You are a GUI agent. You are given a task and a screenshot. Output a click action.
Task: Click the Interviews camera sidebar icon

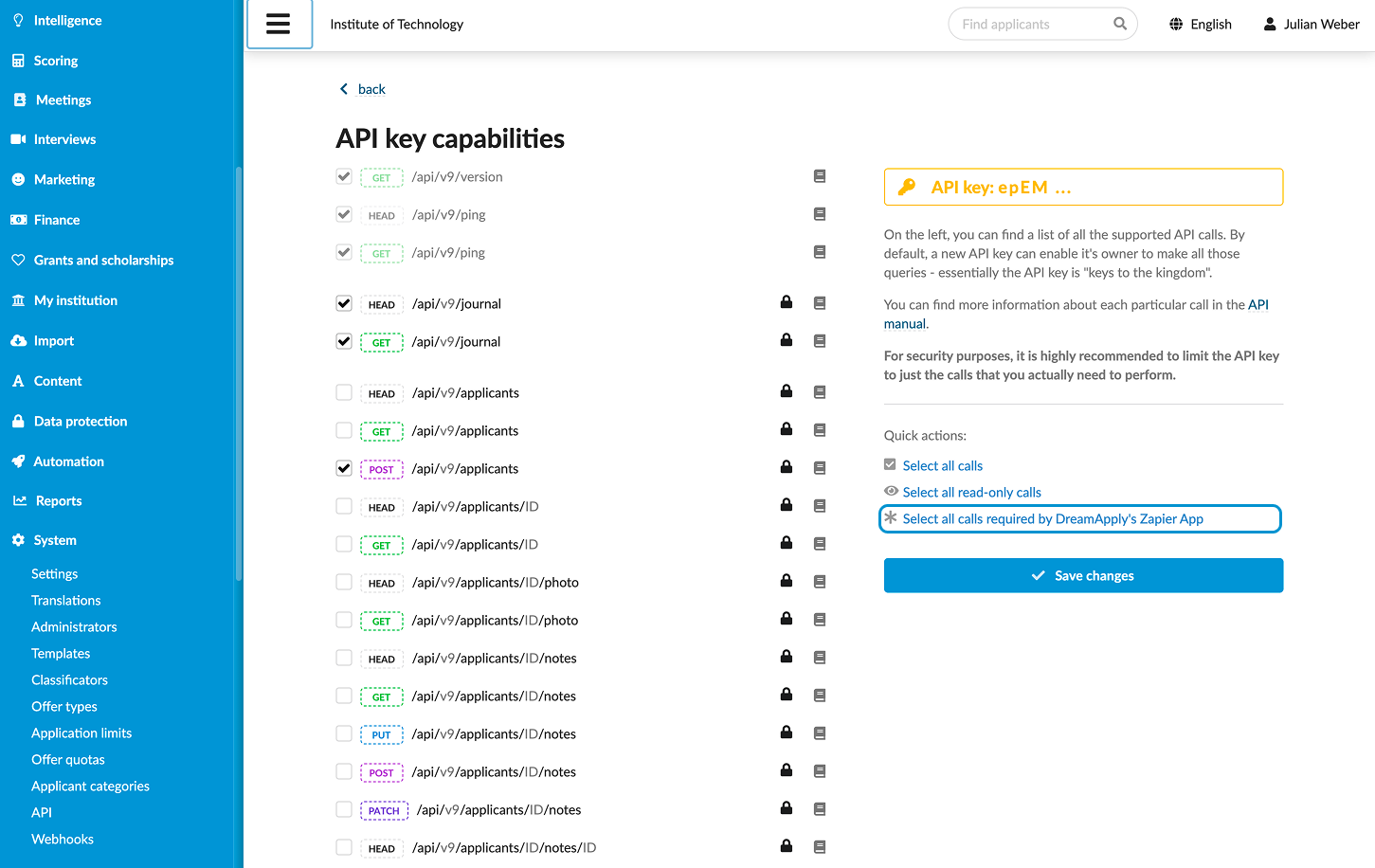point(18,139)
